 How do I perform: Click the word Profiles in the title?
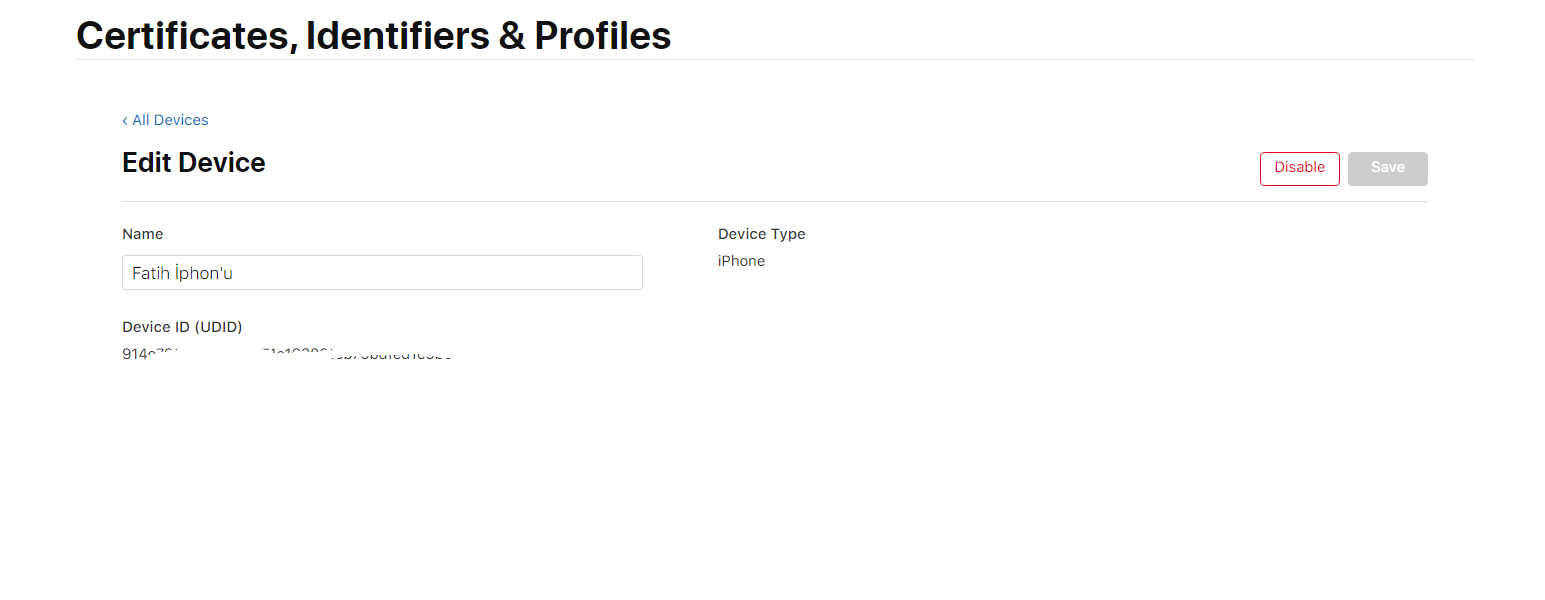pyautogui.click(x=603, y=35)
